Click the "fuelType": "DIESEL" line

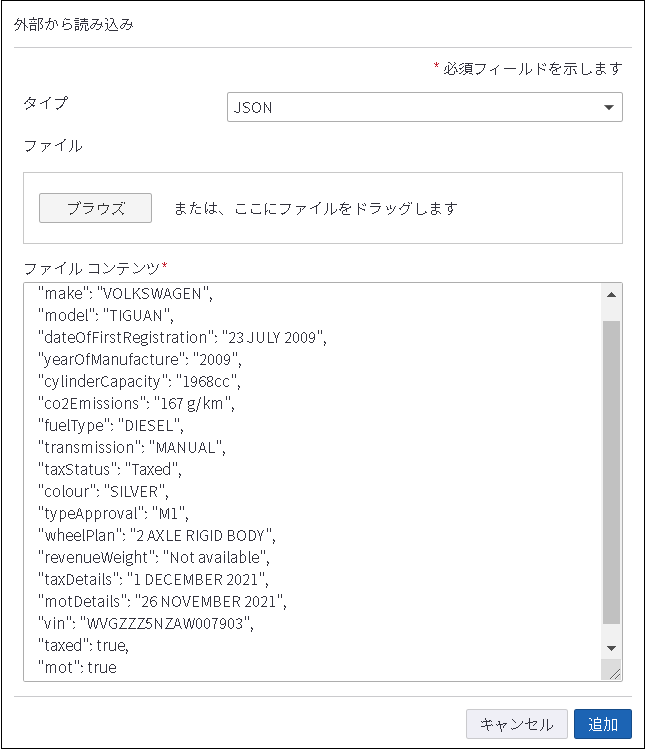click(x=111, y=425)
